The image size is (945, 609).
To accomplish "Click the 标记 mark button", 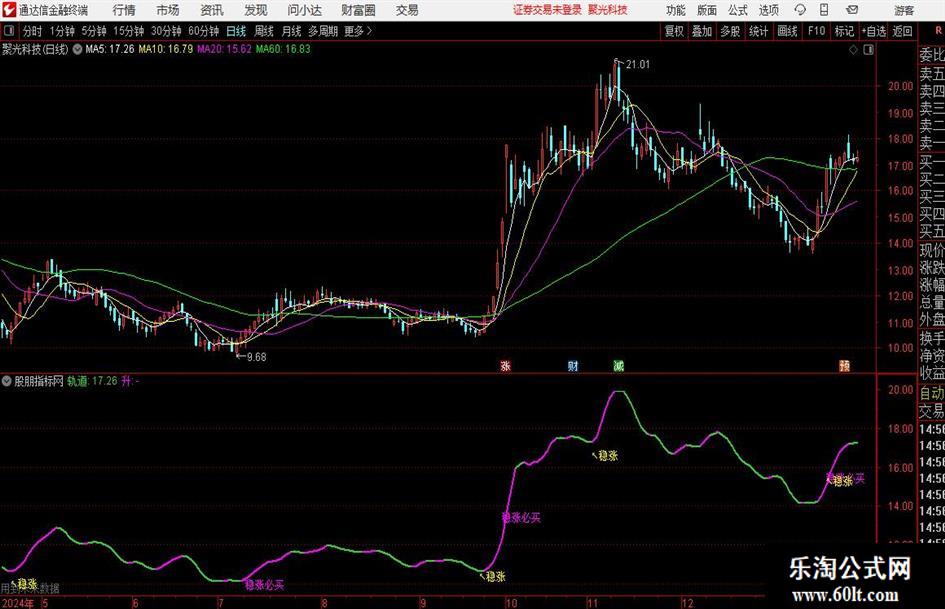I will [x=844, y=31].
